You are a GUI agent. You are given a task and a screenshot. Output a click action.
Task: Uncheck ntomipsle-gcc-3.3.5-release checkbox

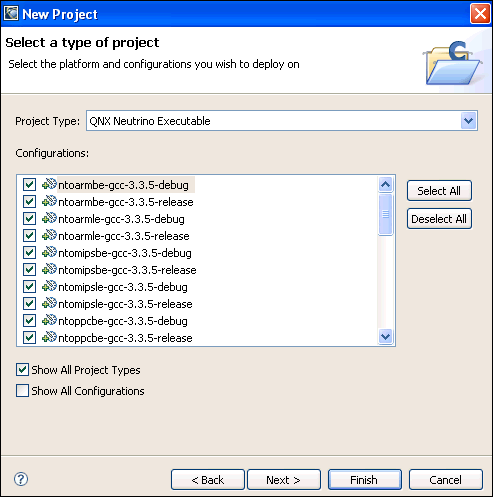(29, 303)
